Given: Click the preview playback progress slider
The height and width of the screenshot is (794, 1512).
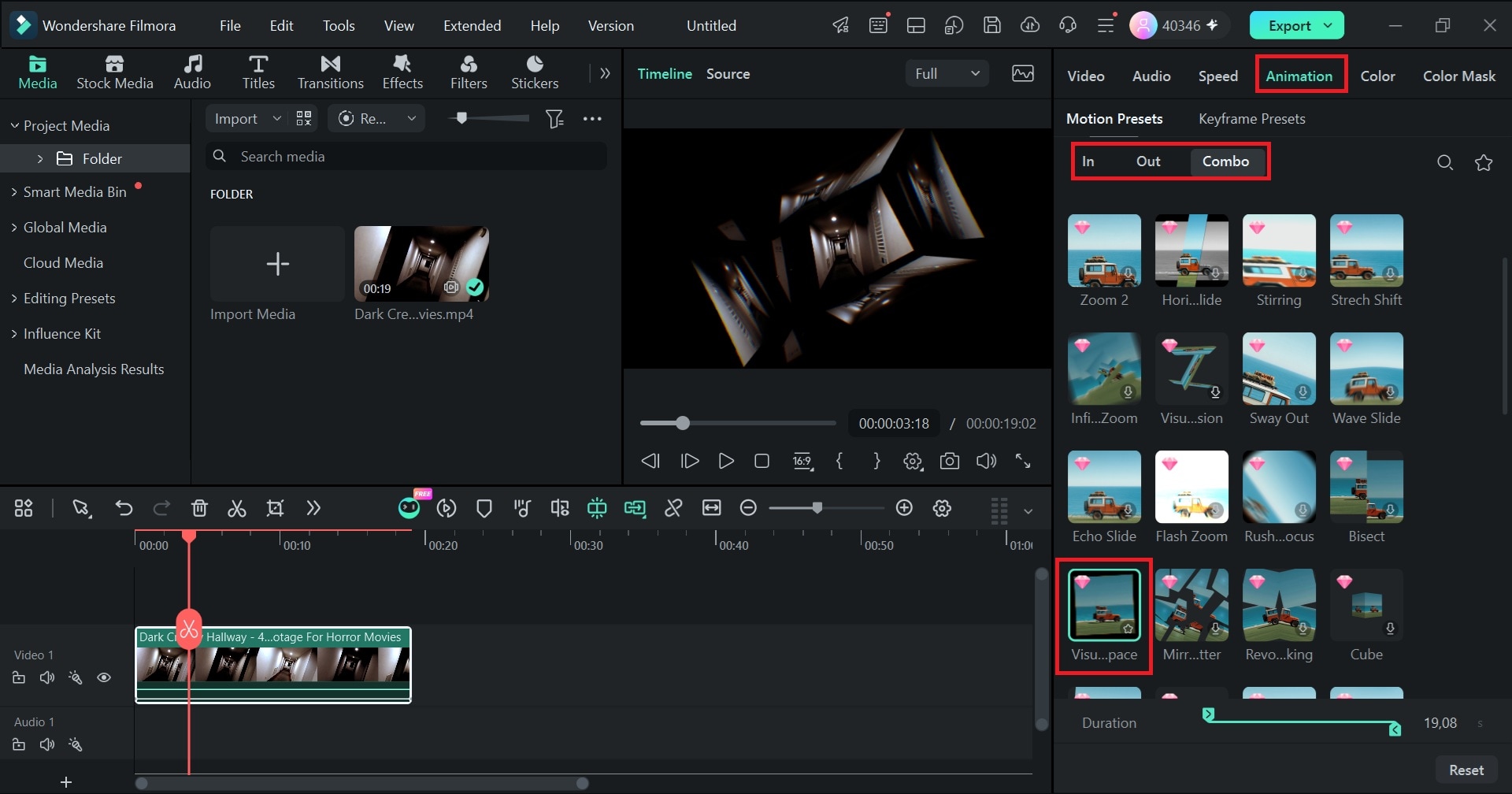Looking at the screenshot, I should (738, 423).
